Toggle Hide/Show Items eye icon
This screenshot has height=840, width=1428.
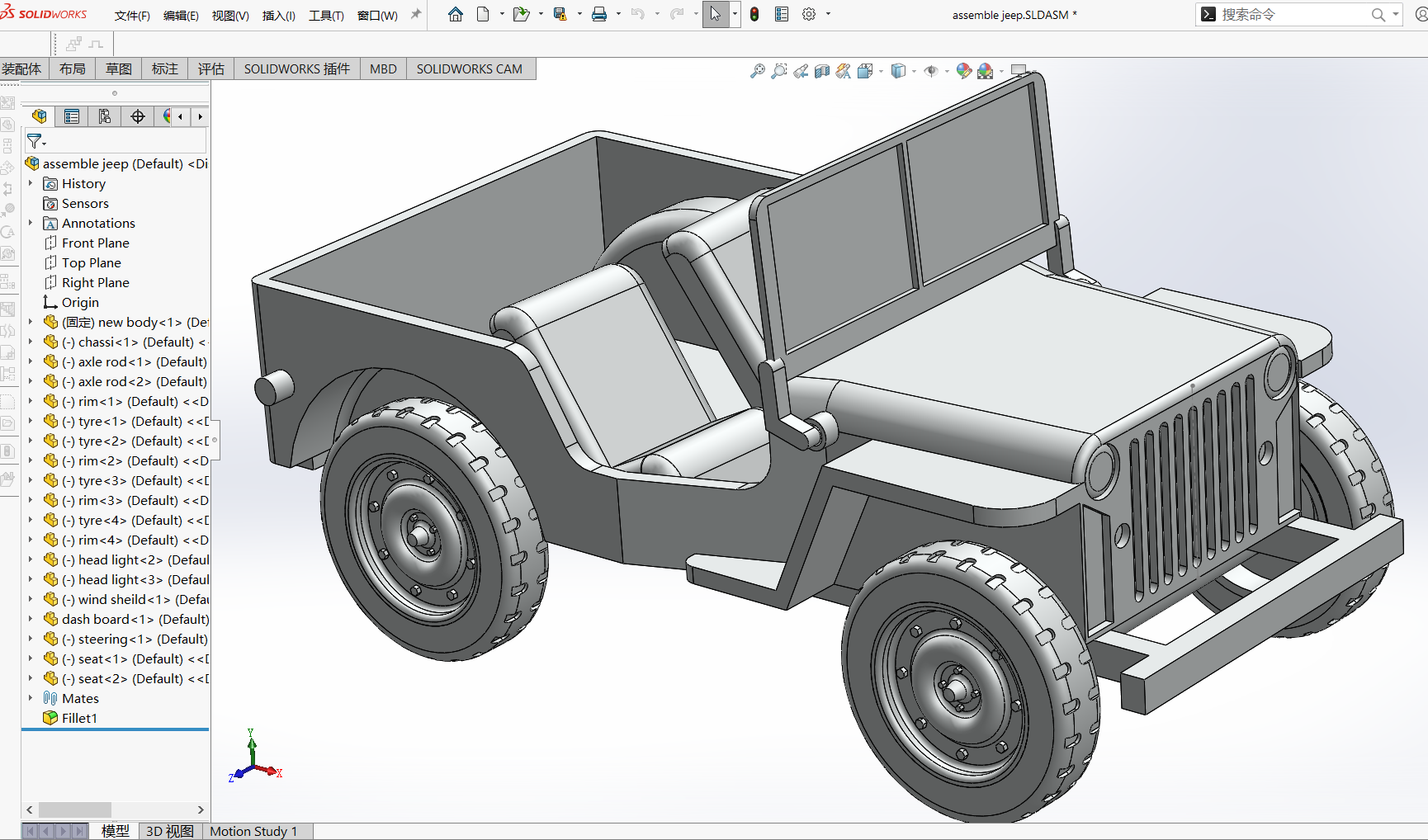pyautogui.click(x=931, y=72)
